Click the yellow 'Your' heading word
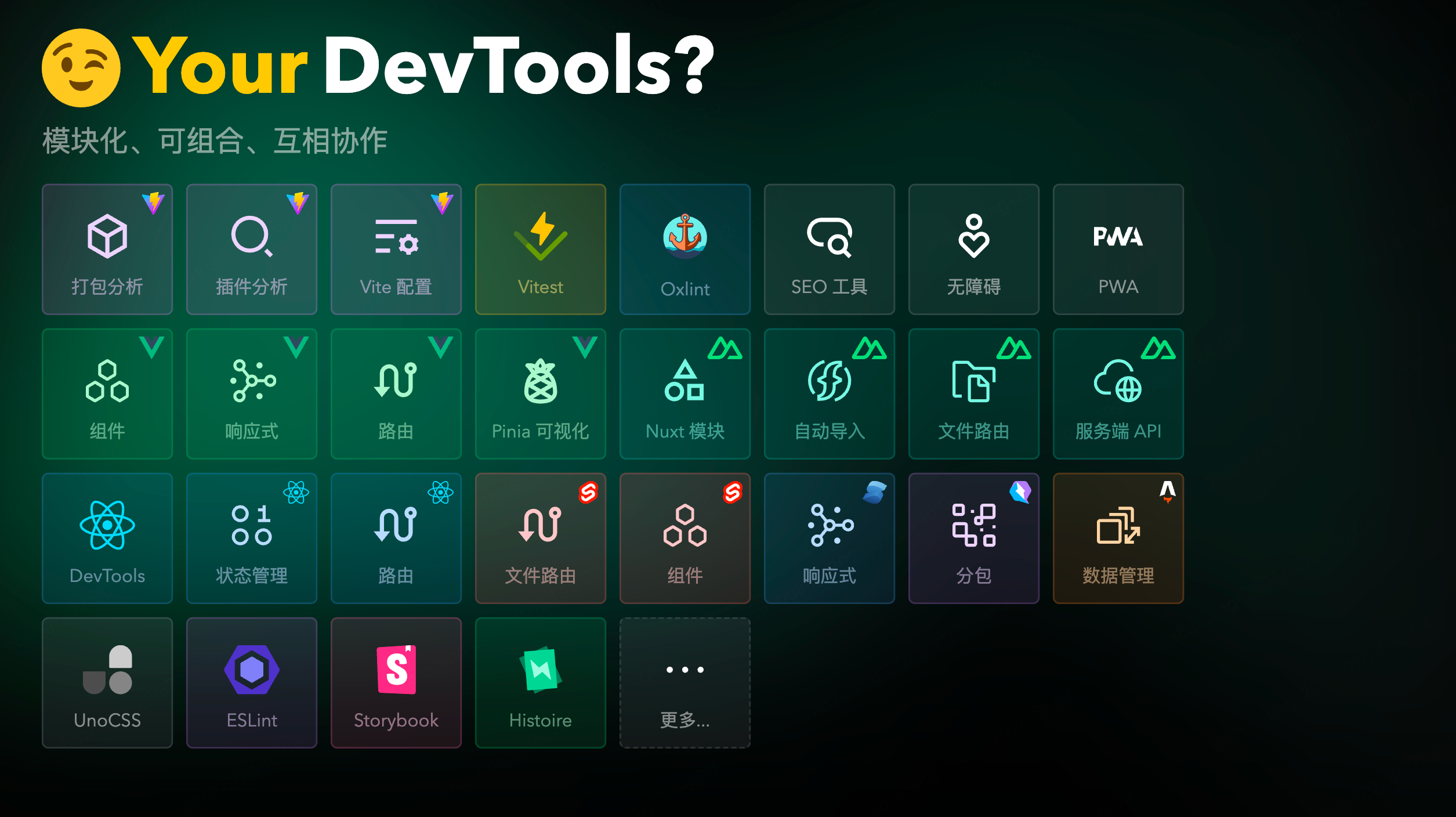Image resolution: width=1456 pixels, height=817 pixels. tap(220, 65)
